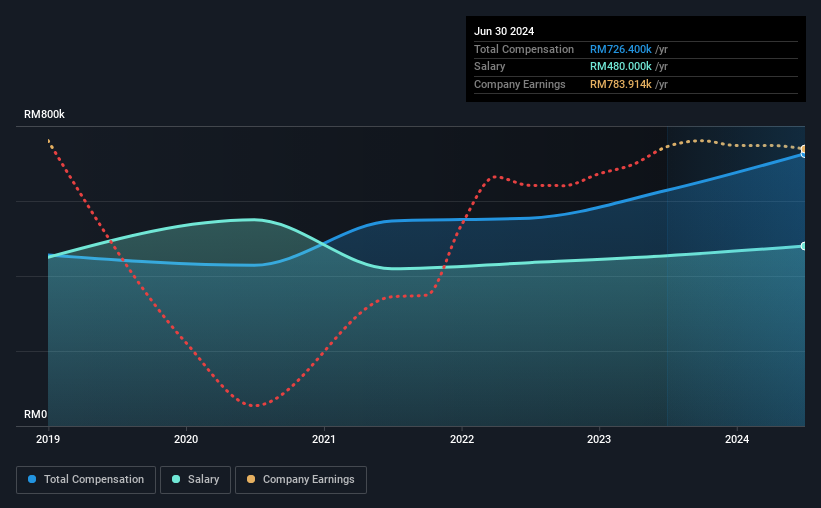Click the blue Total Compensation legend dot

click(32, 479)
